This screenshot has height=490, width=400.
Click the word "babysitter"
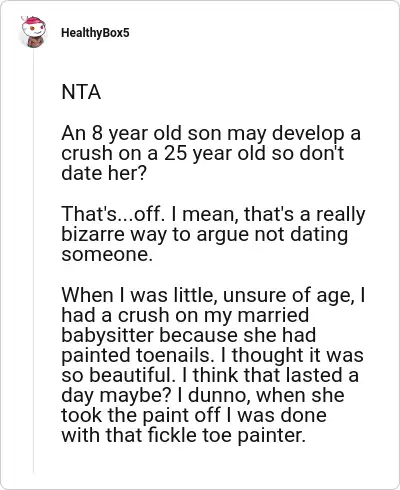108,335
